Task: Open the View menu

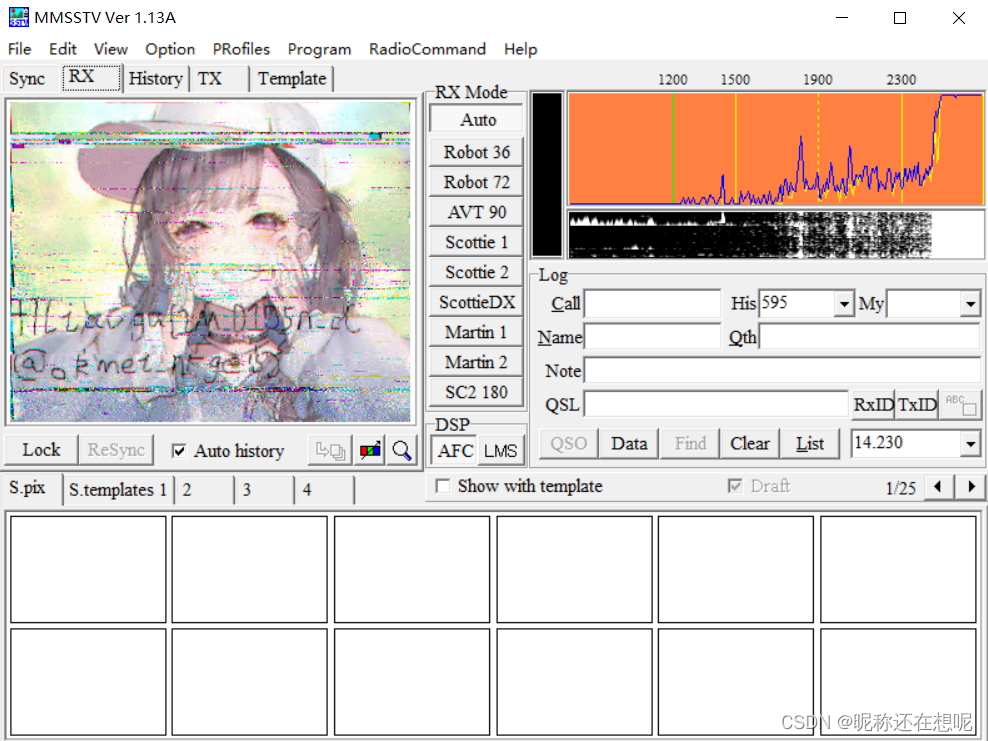Action: [111, 49]
